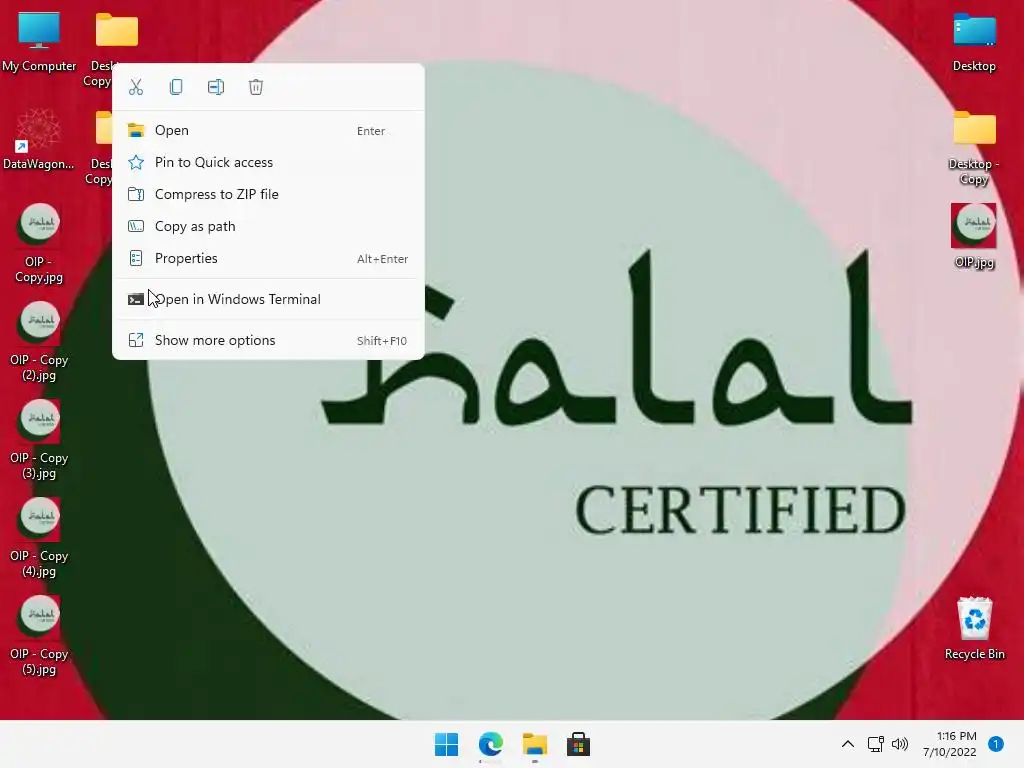Select the OIP - Copy (4).jpg file
Image resolution: width=1024 pixels, height=768 pixels.
[x=39, y=538]
